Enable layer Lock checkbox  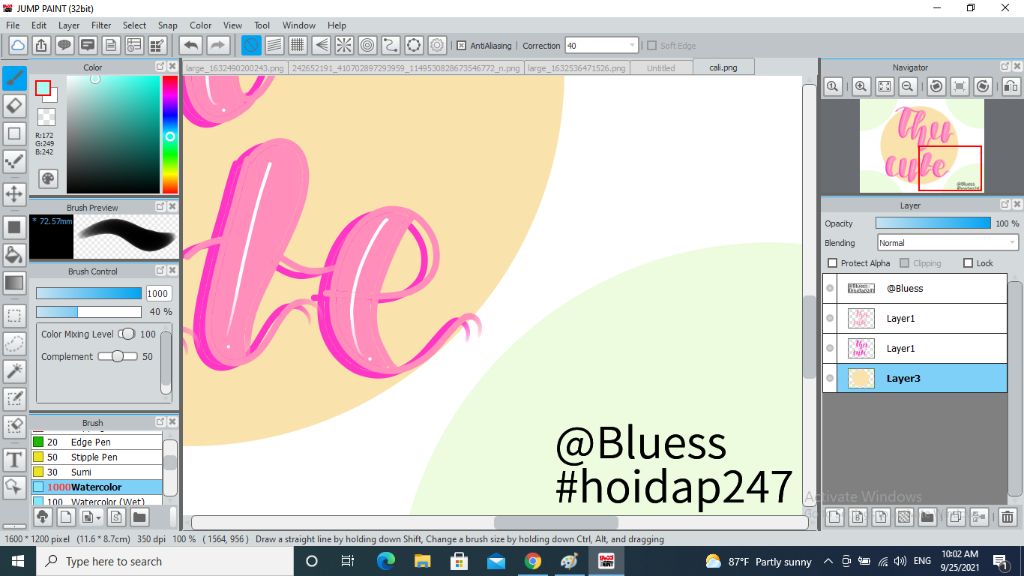[968, 263]
